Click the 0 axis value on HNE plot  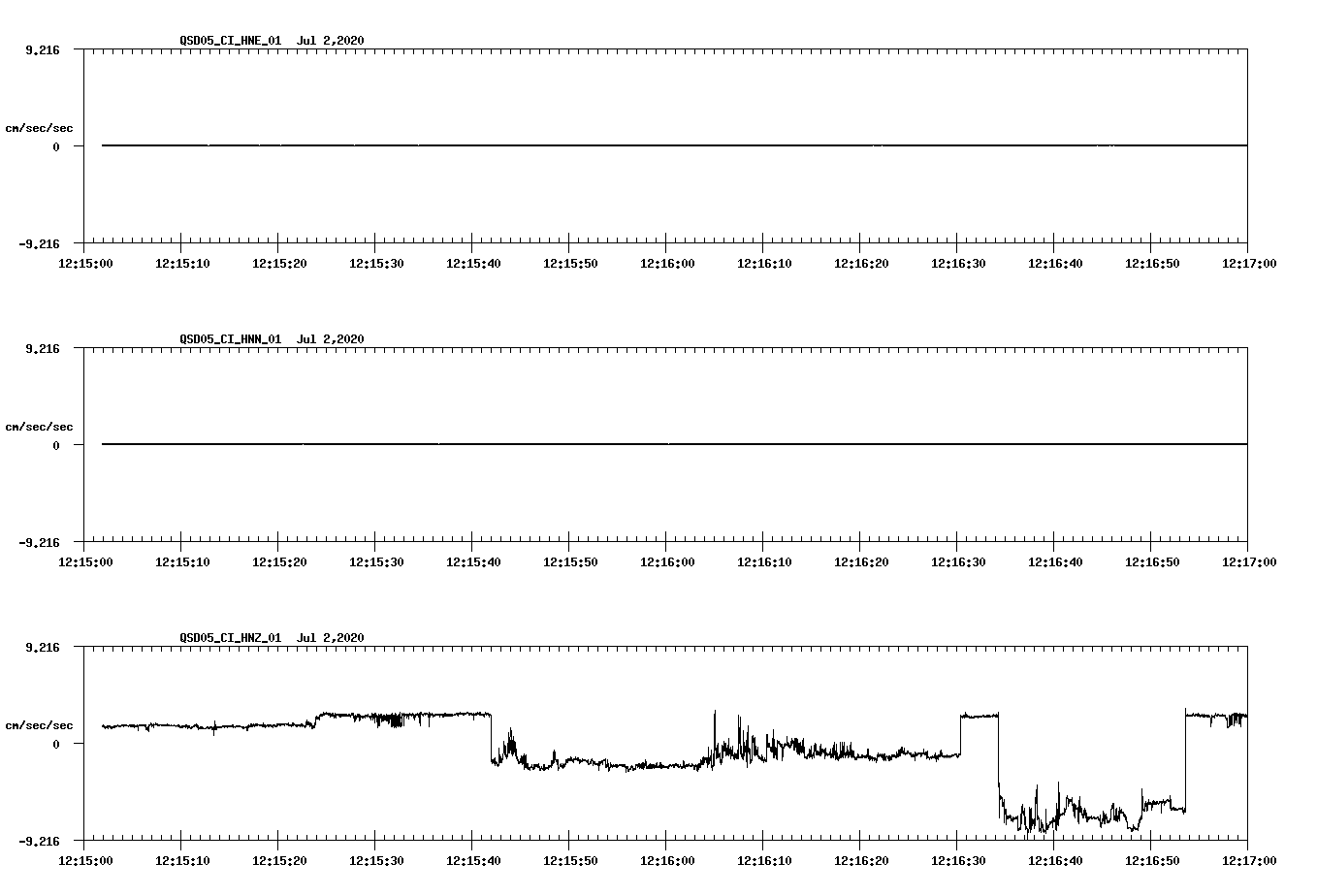click(x=56, y=146)
